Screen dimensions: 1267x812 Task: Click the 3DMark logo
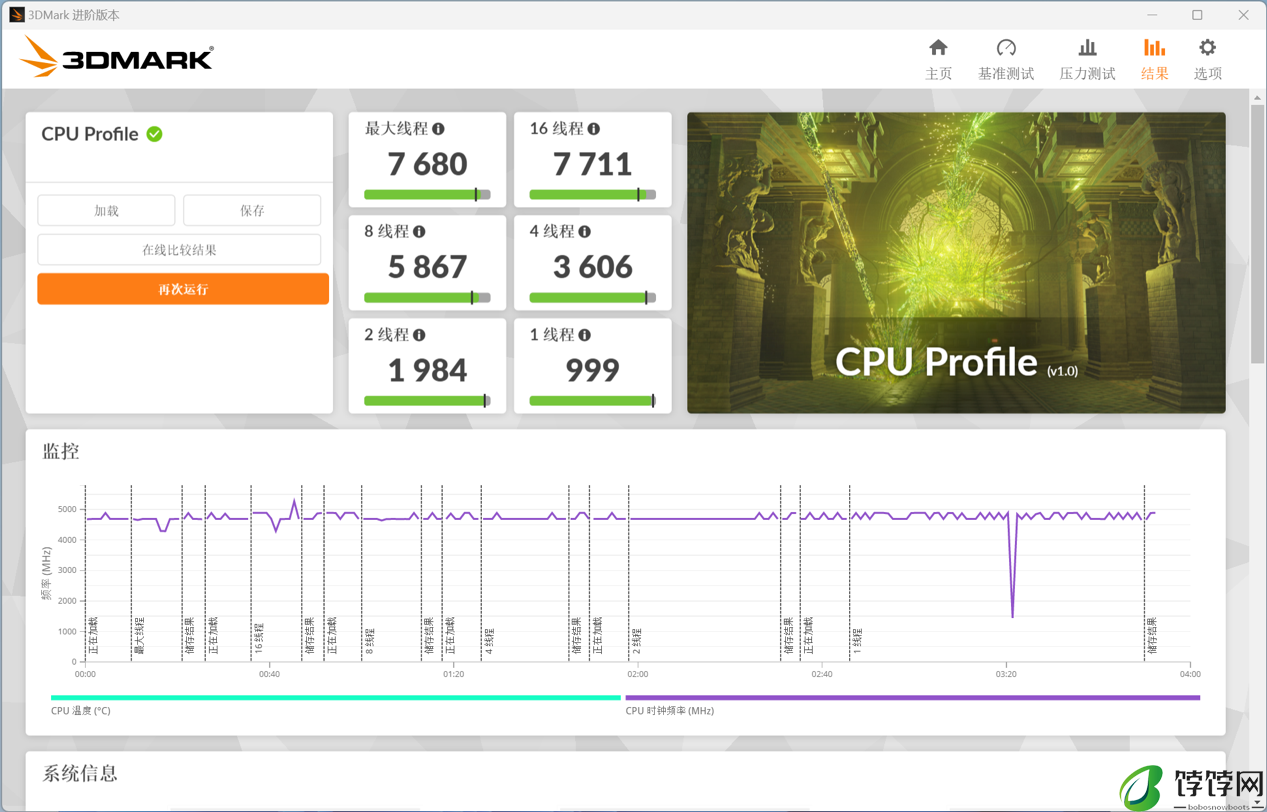coord(117,57)
